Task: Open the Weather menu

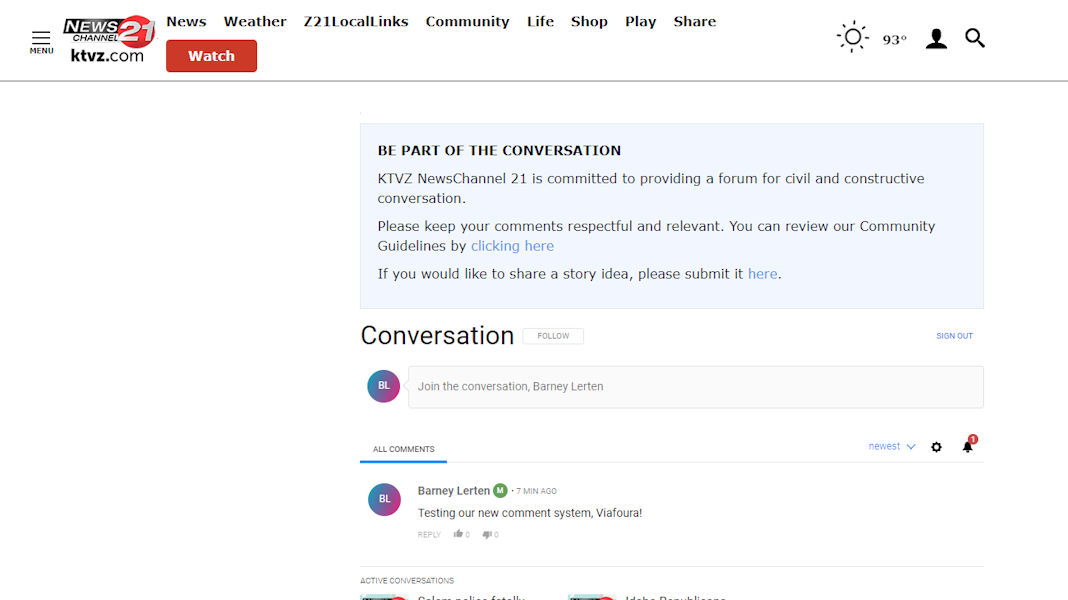Action: pyautogui.click(x=255, y=21)
